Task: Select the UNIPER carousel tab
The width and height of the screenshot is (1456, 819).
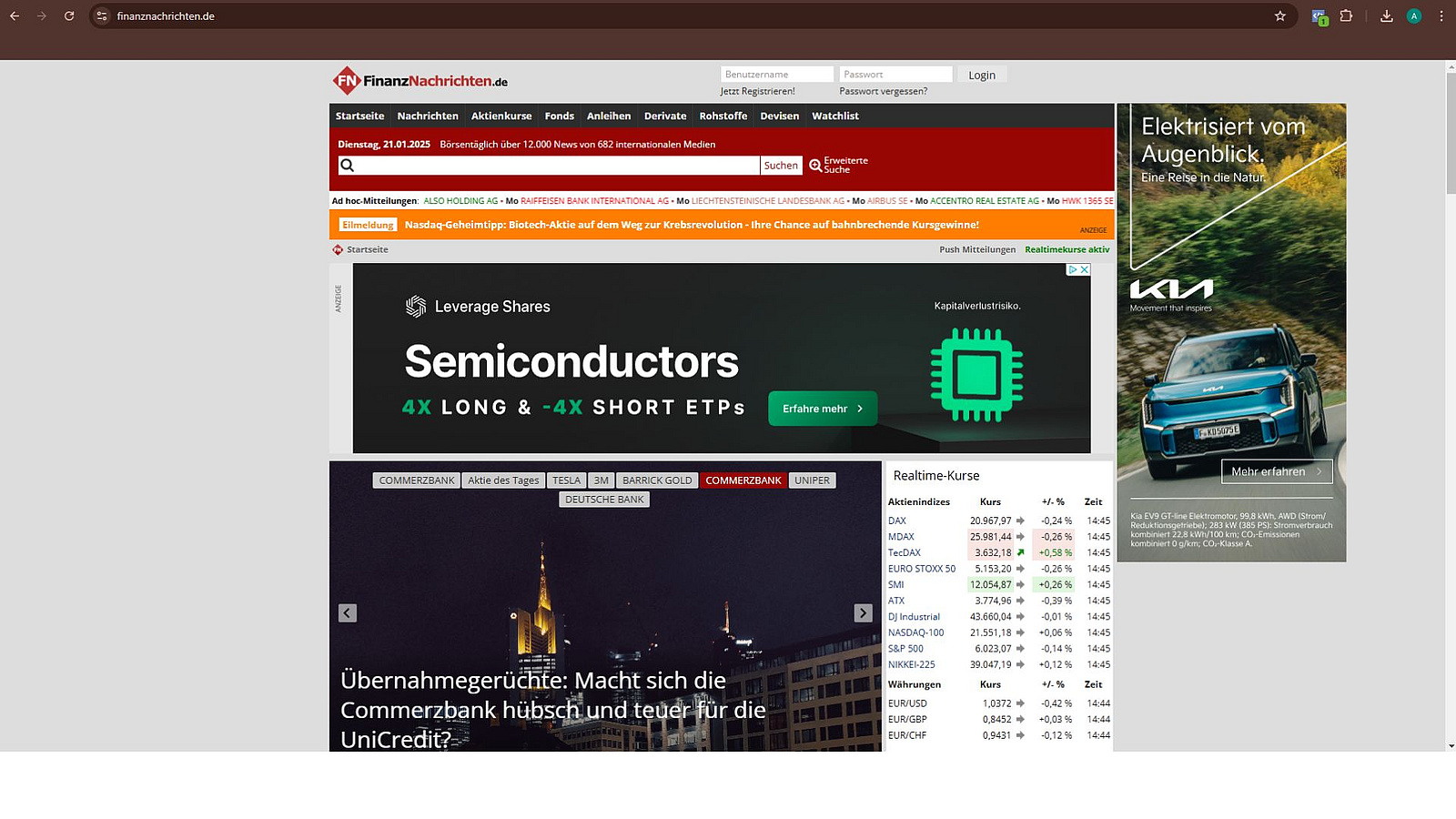Action: tap(812, 480)
